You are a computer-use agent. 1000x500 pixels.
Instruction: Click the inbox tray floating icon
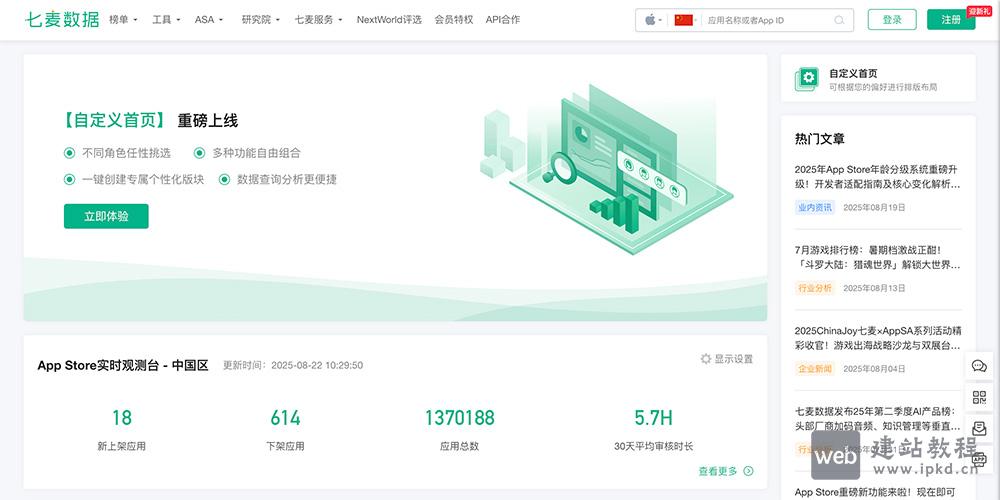coord(979,429)
